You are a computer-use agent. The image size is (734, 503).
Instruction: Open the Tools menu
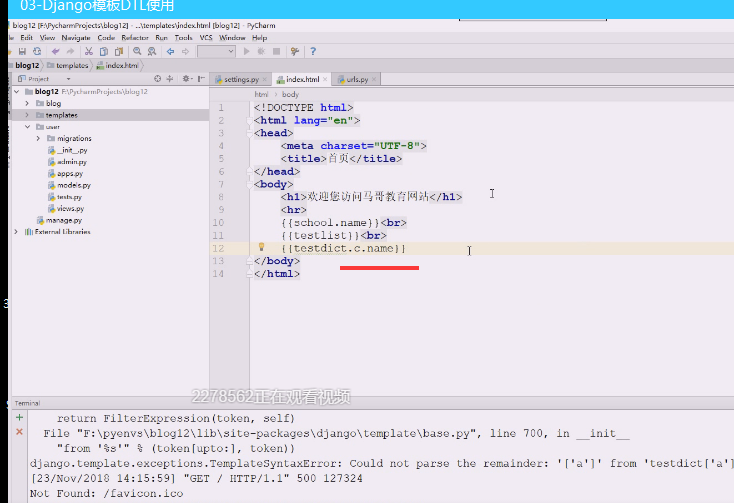pos(184,38)
